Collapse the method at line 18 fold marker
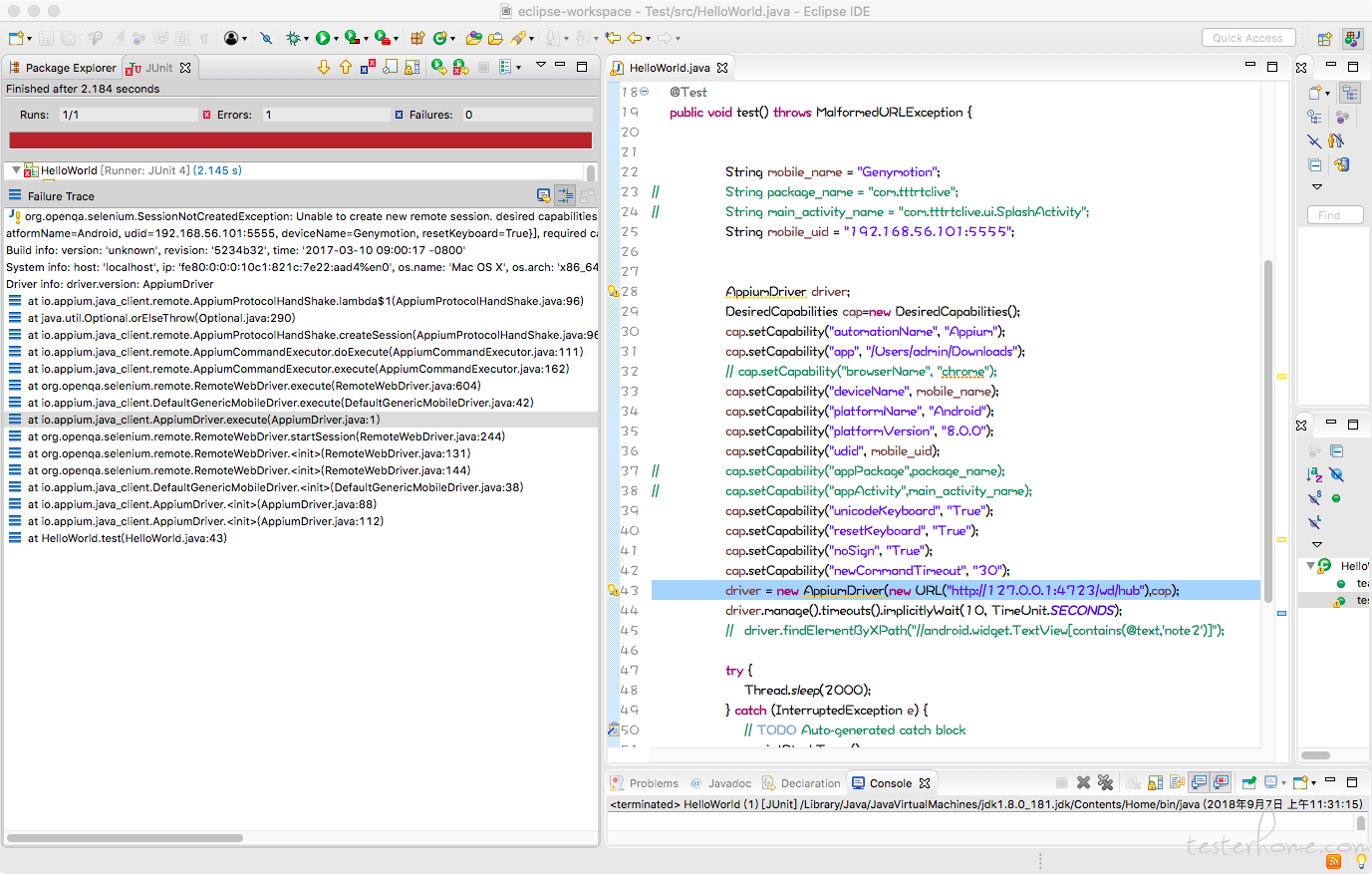This screenshot has height=874, width=1372. [644, 91]
